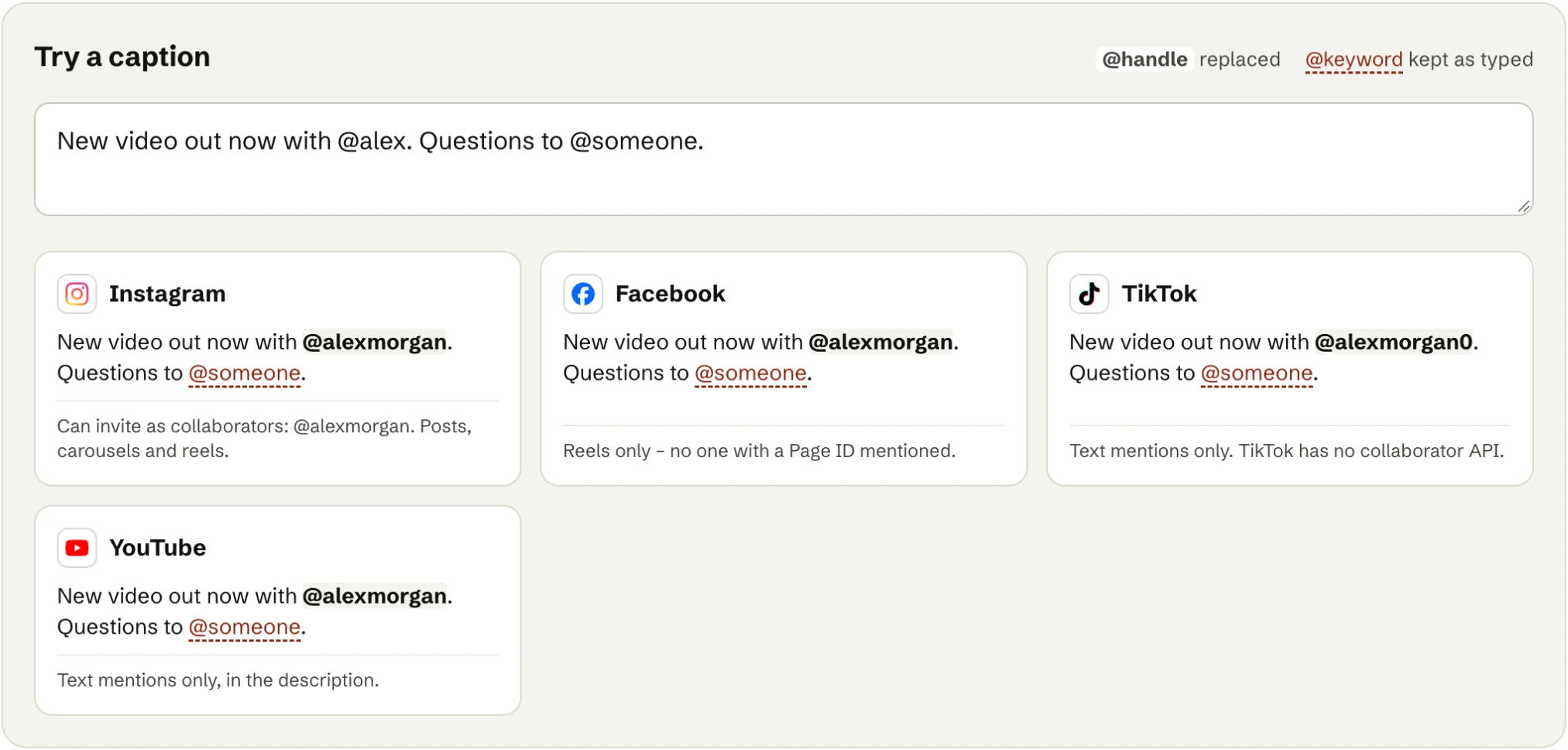
Task: Click @alexmorgan in the Facebook caption
Action: click(x=880, y=342)
